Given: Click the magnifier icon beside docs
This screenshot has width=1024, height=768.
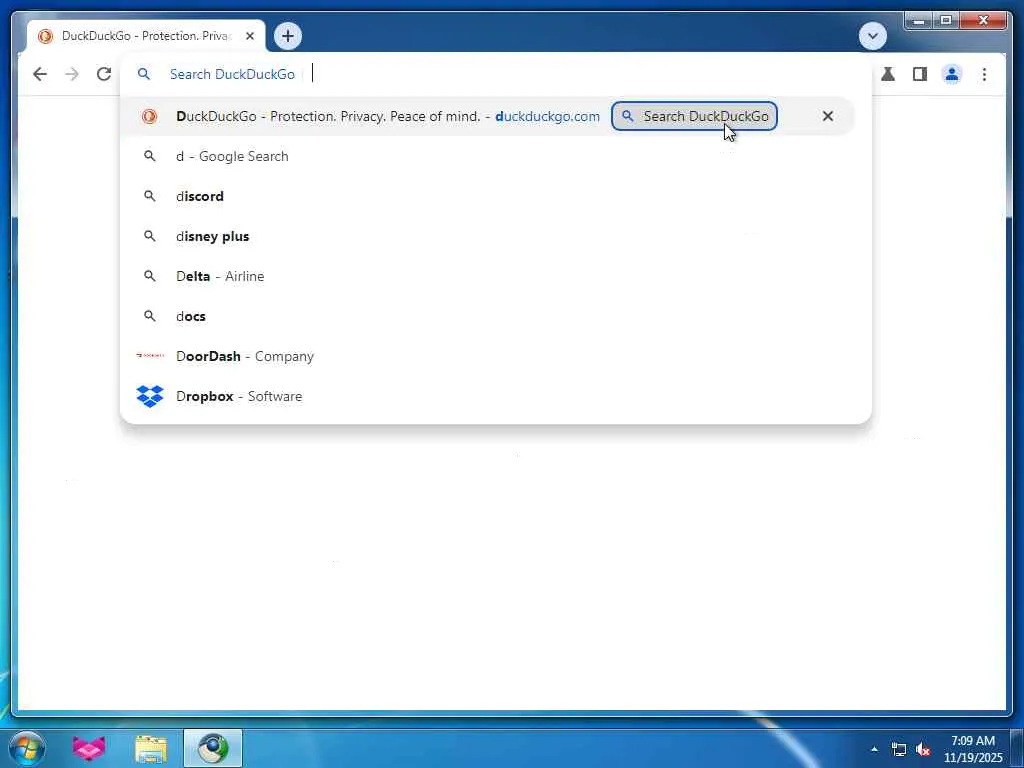Looking at the screenshot, I should (x=150, y=316).
